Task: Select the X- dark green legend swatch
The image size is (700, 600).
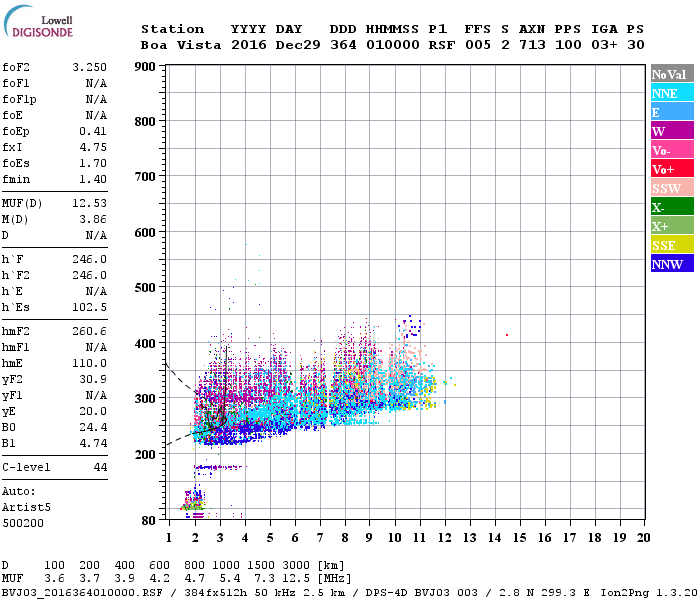Action: 672,207
